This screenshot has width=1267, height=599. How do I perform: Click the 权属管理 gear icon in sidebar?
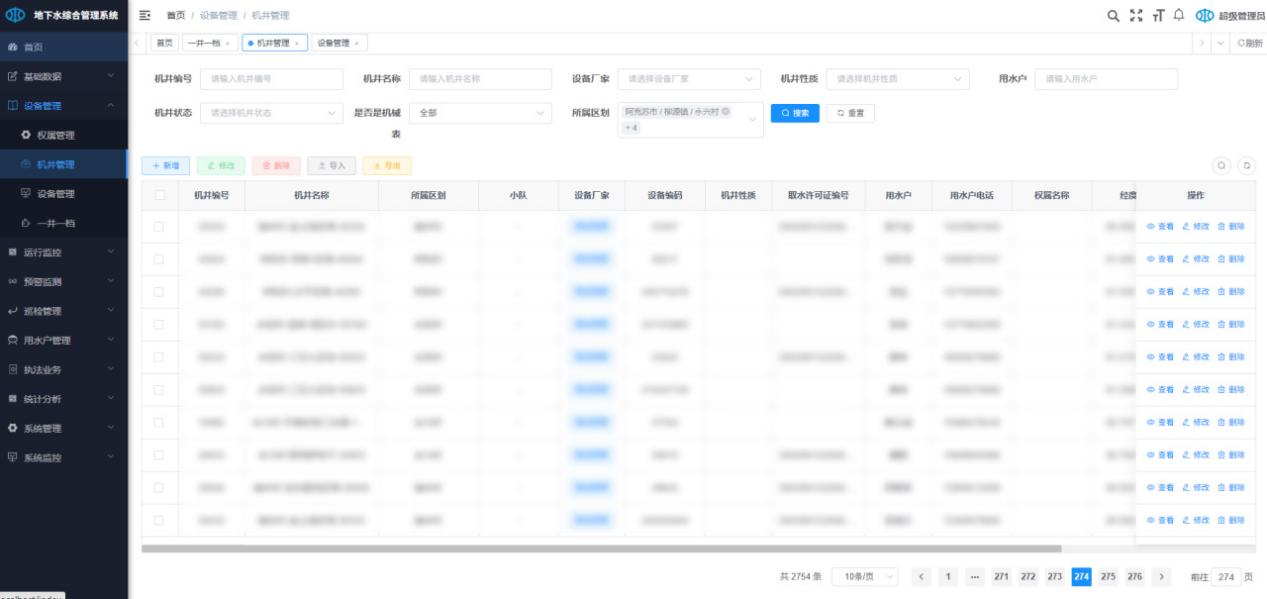tap(26, 135)
